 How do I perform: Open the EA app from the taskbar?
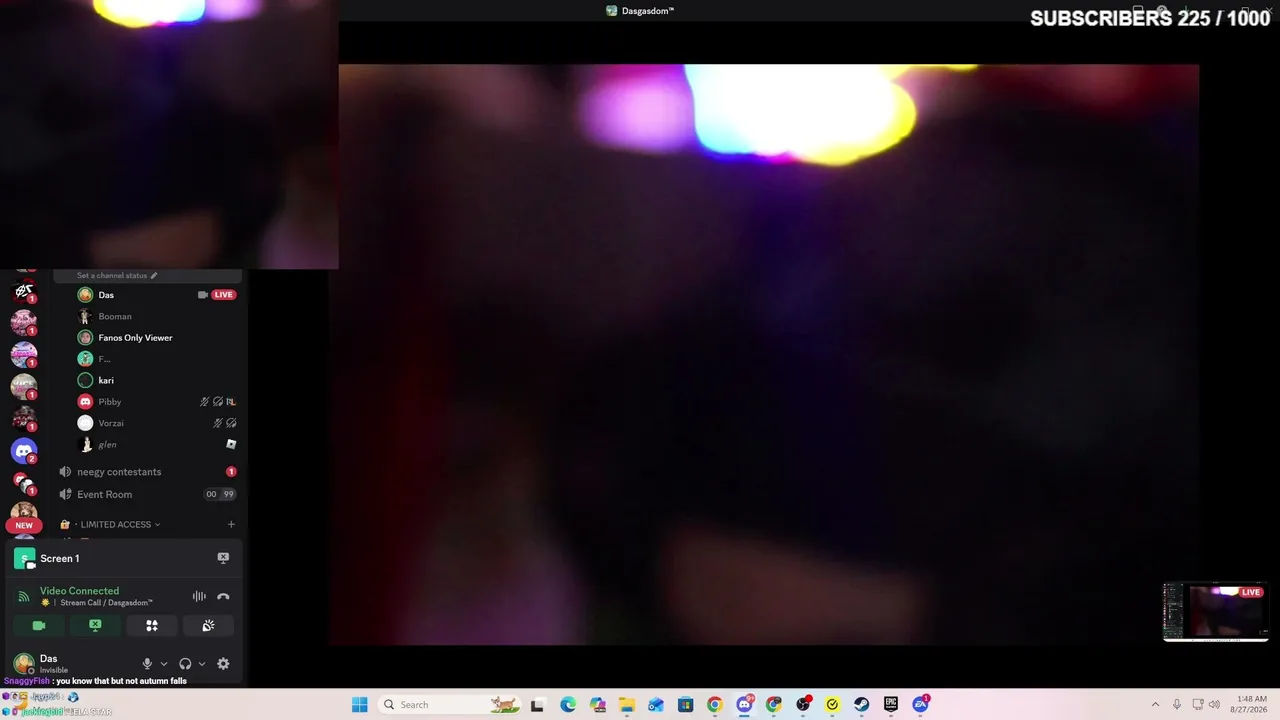click(920, 705)
